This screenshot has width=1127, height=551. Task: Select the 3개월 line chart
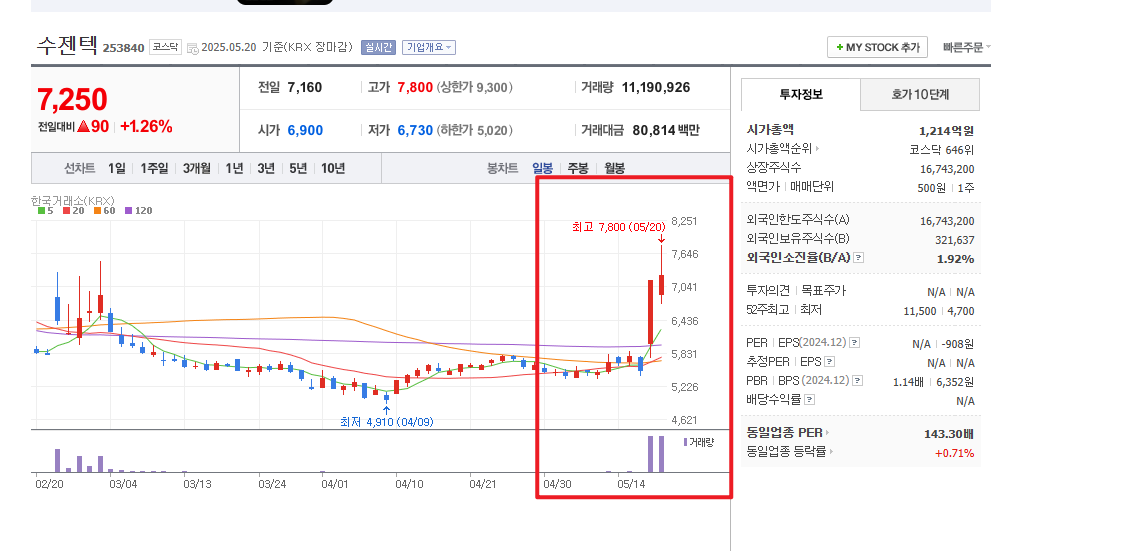coord(196,169)
